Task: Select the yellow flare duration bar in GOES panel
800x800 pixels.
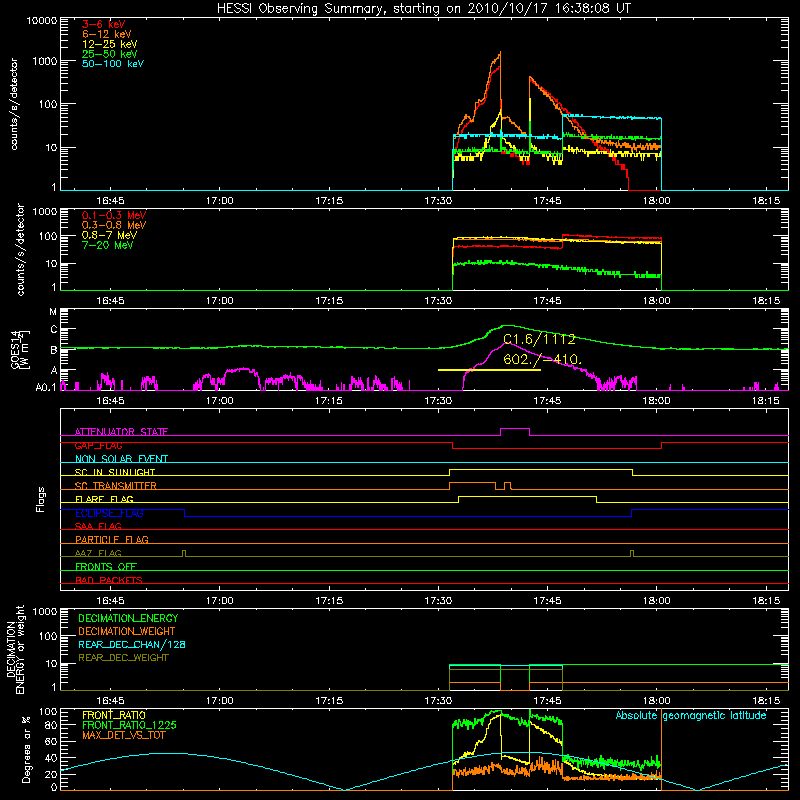Action: [x=489, y=370]
